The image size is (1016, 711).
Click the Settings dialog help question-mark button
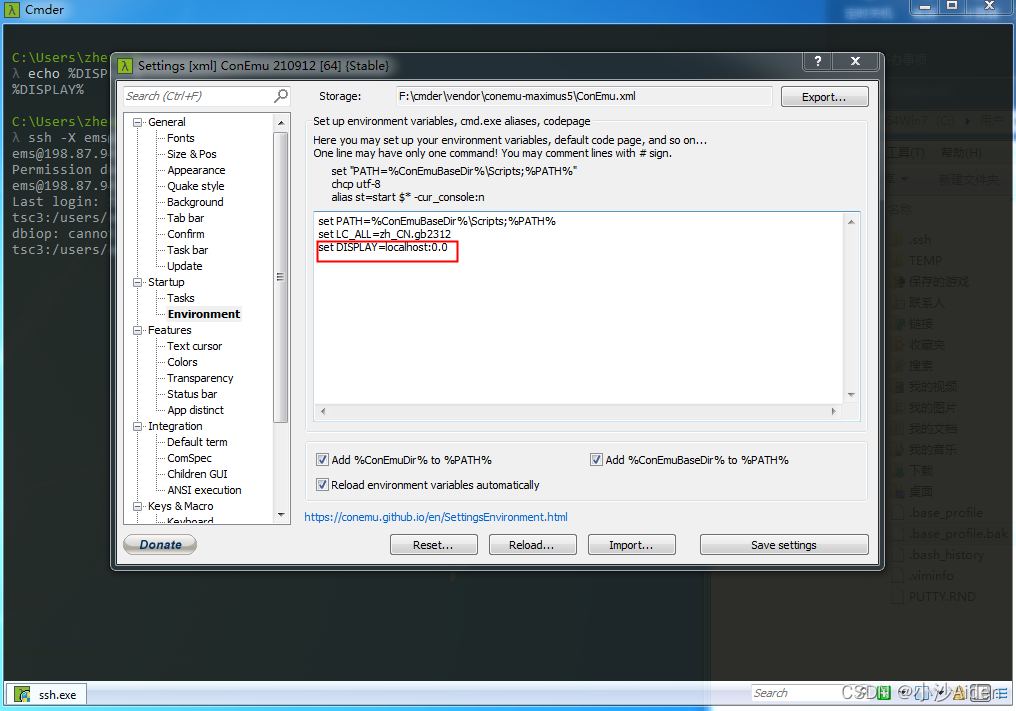pos(818,61)
